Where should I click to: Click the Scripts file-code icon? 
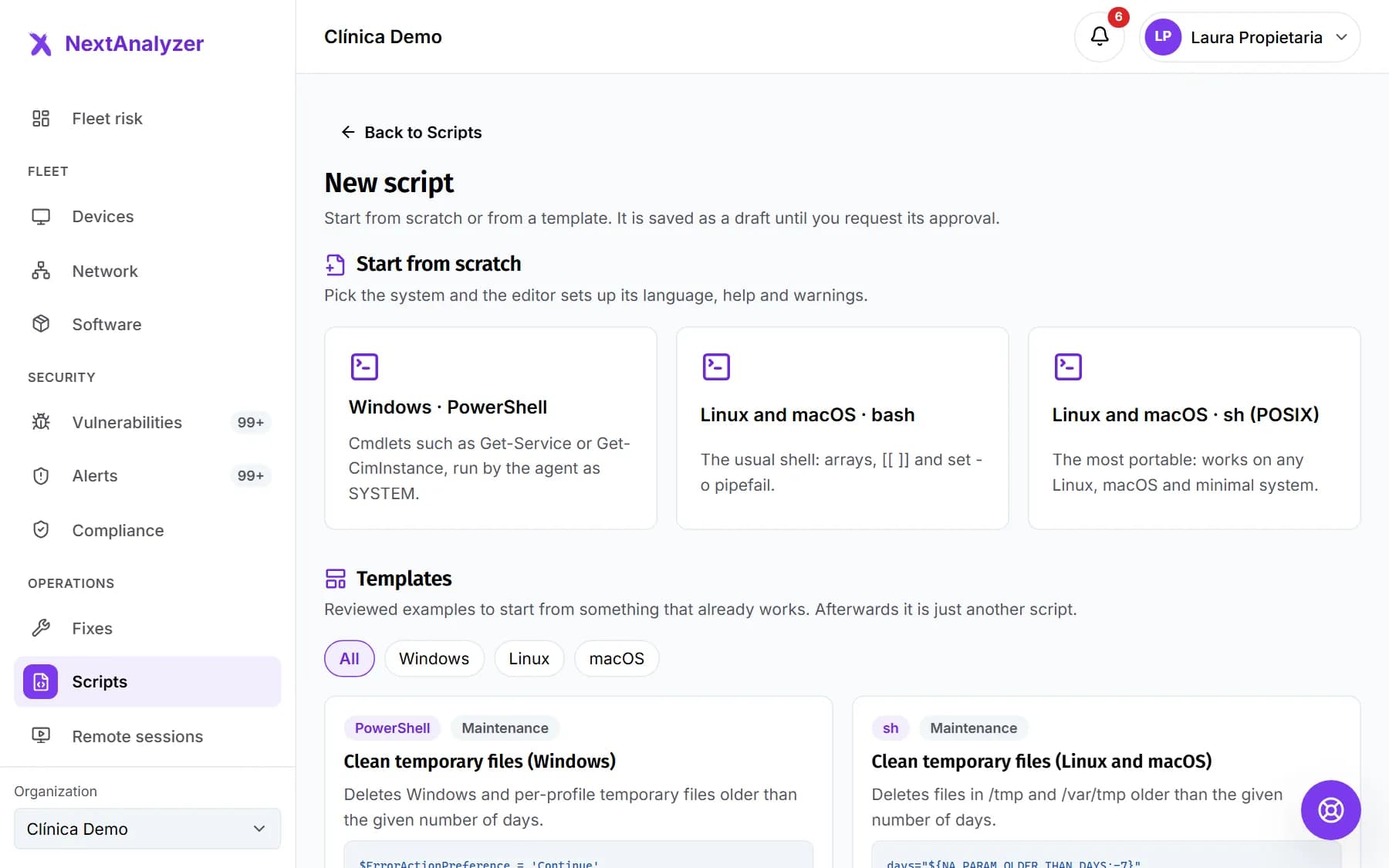[x=41, y=682]
